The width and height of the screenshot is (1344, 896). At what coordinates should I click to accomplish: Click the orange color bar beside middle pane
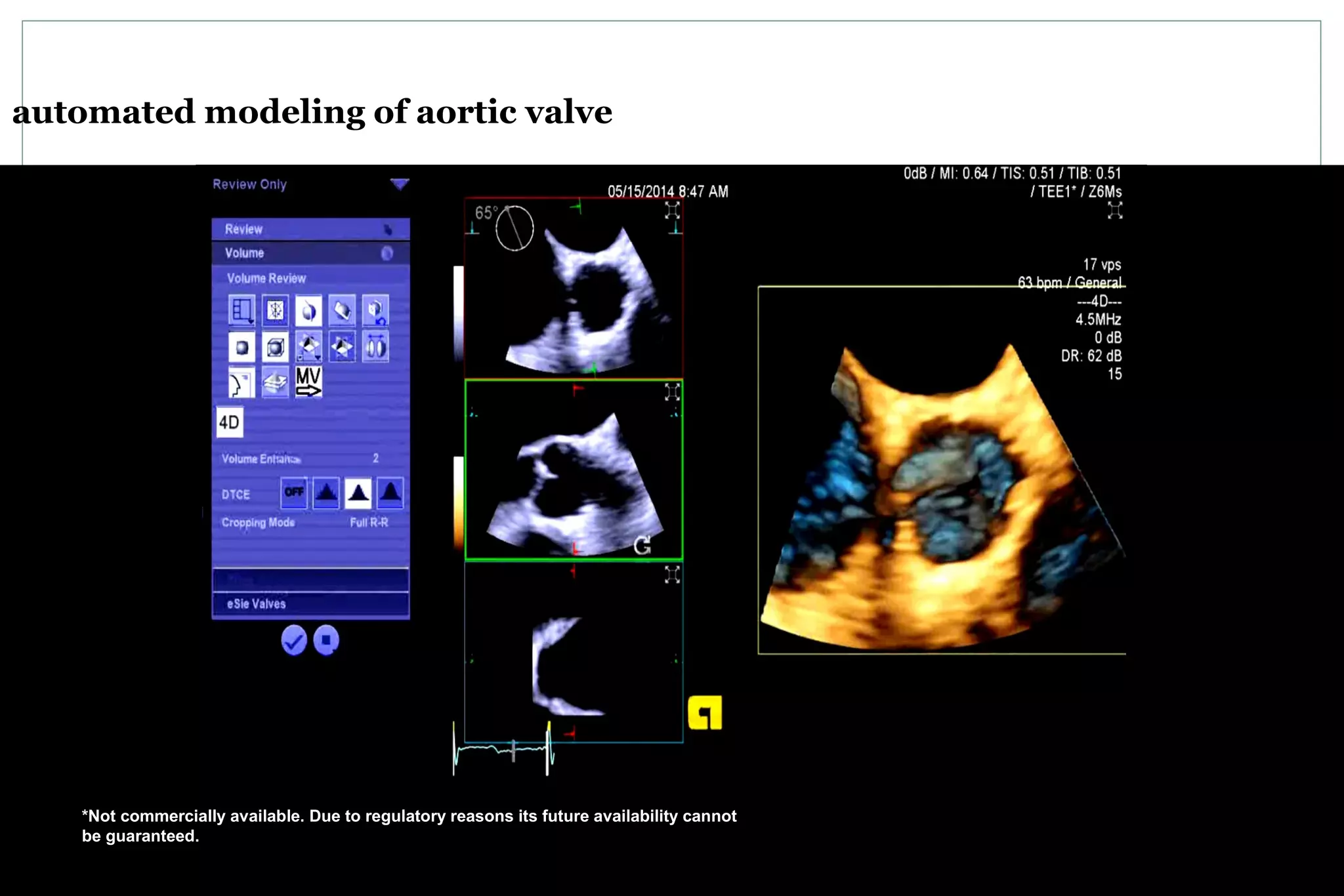(x=458, y=504)
